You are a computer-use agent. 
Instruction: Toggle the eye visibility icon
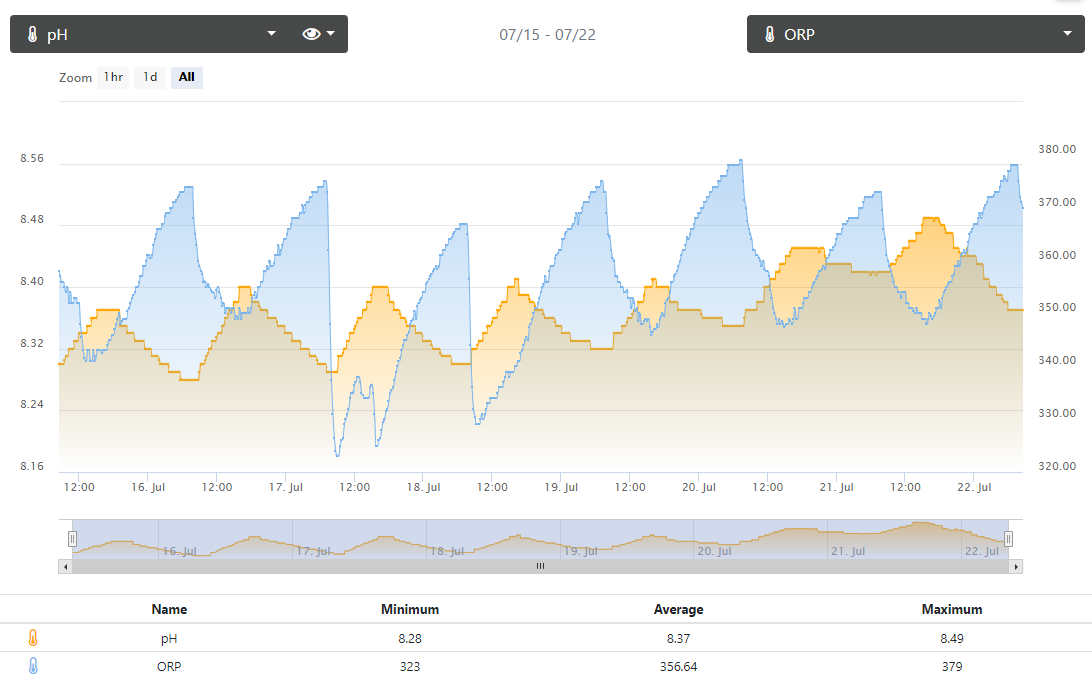[x=311, y=34]
